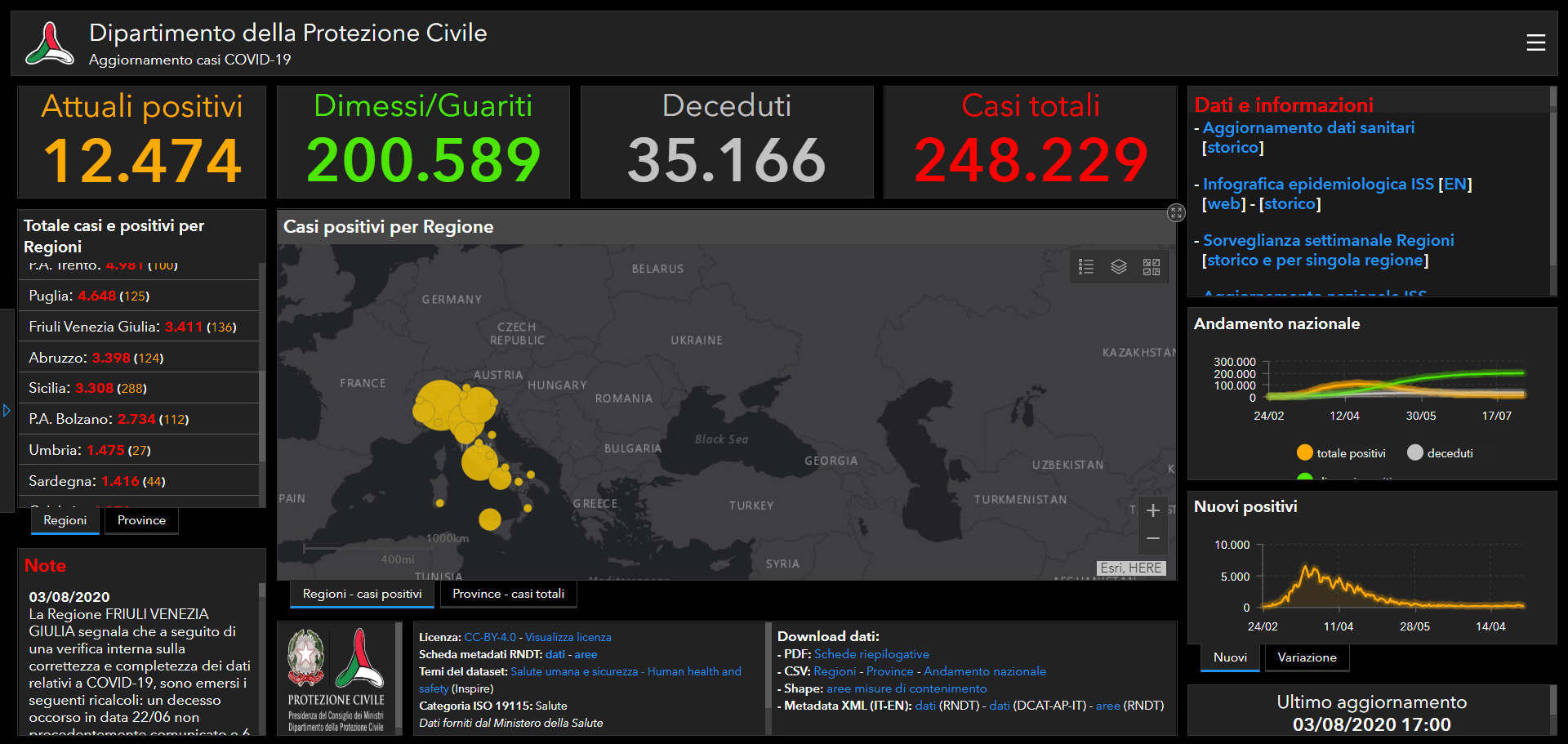Toggle totale positivi series in chart legend
Viewport: 1568px width, 744px height.
tap(1341, 453)
